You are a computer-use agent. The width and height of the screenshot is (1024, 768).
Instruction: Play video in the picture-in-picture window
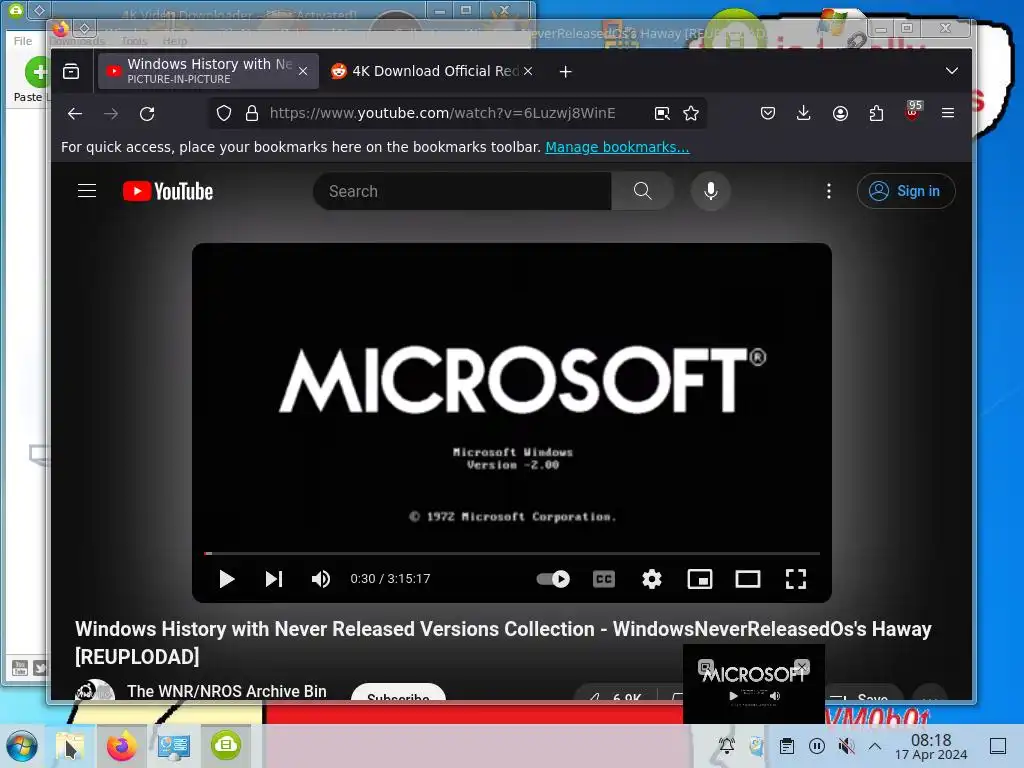click(733, 696)
